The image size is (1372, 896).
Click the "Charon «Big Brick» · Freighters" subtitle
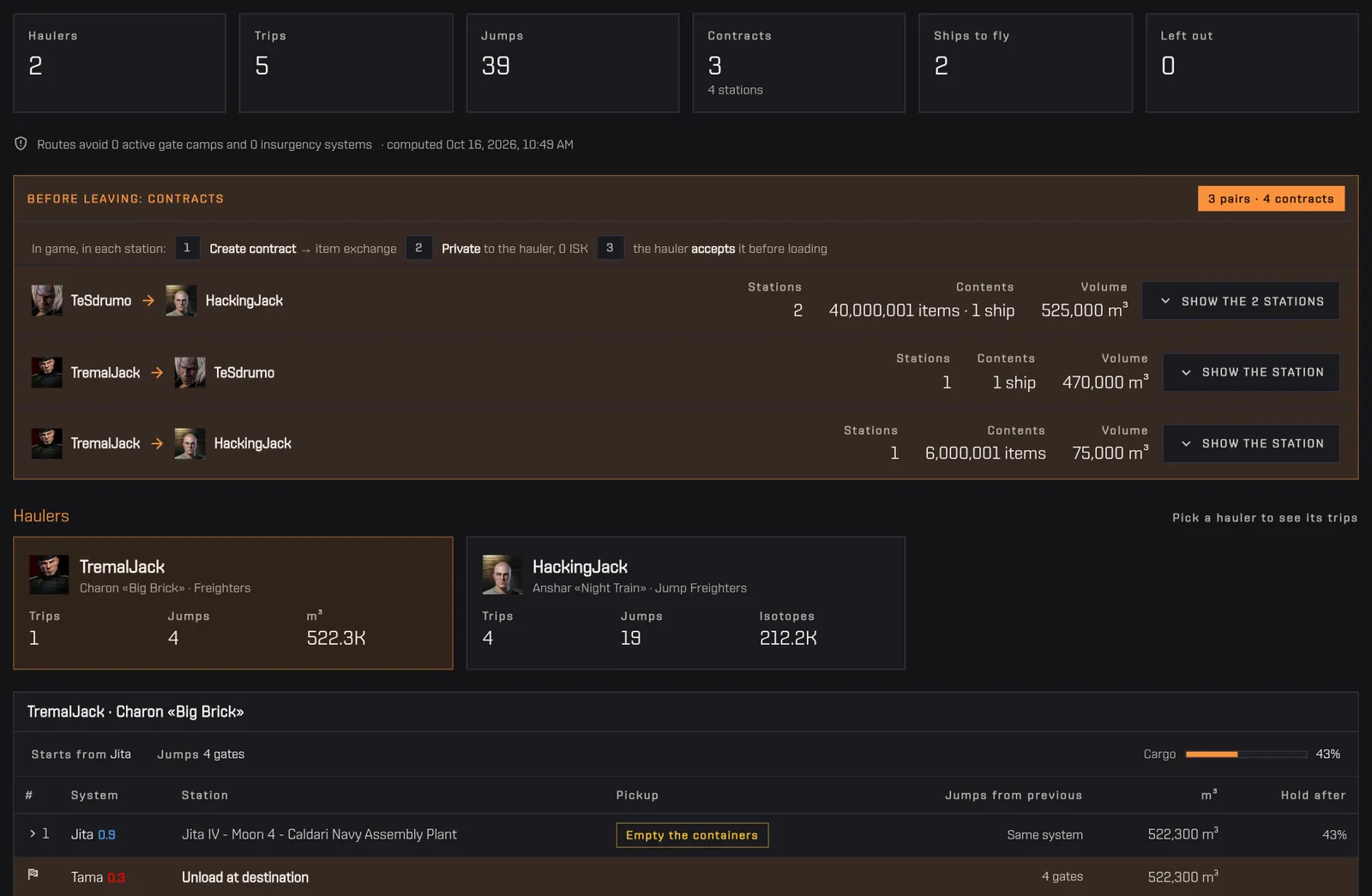point(165,588)
